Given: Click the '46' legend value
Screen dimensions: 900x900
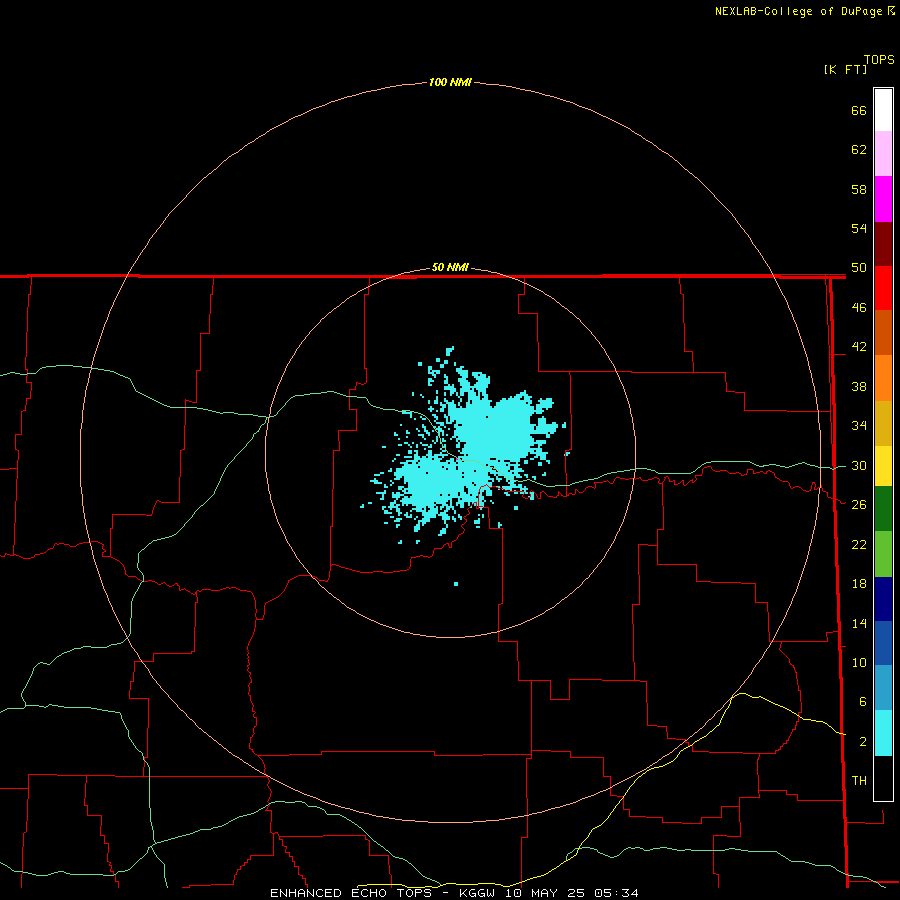Looking at the screenshot, I should tap(859, 308).
